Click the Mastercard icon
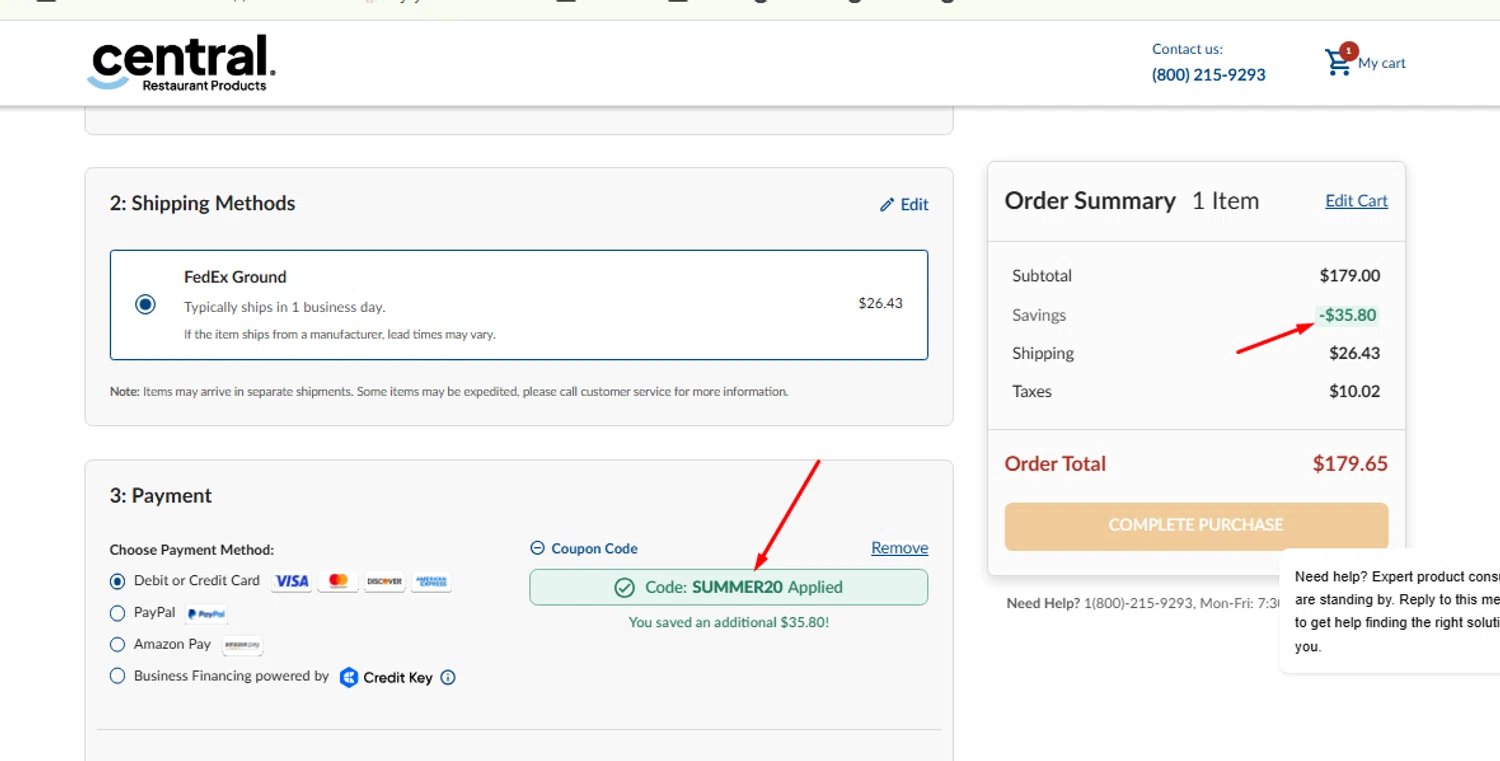 pyautogui.click(x=338, y=581)
